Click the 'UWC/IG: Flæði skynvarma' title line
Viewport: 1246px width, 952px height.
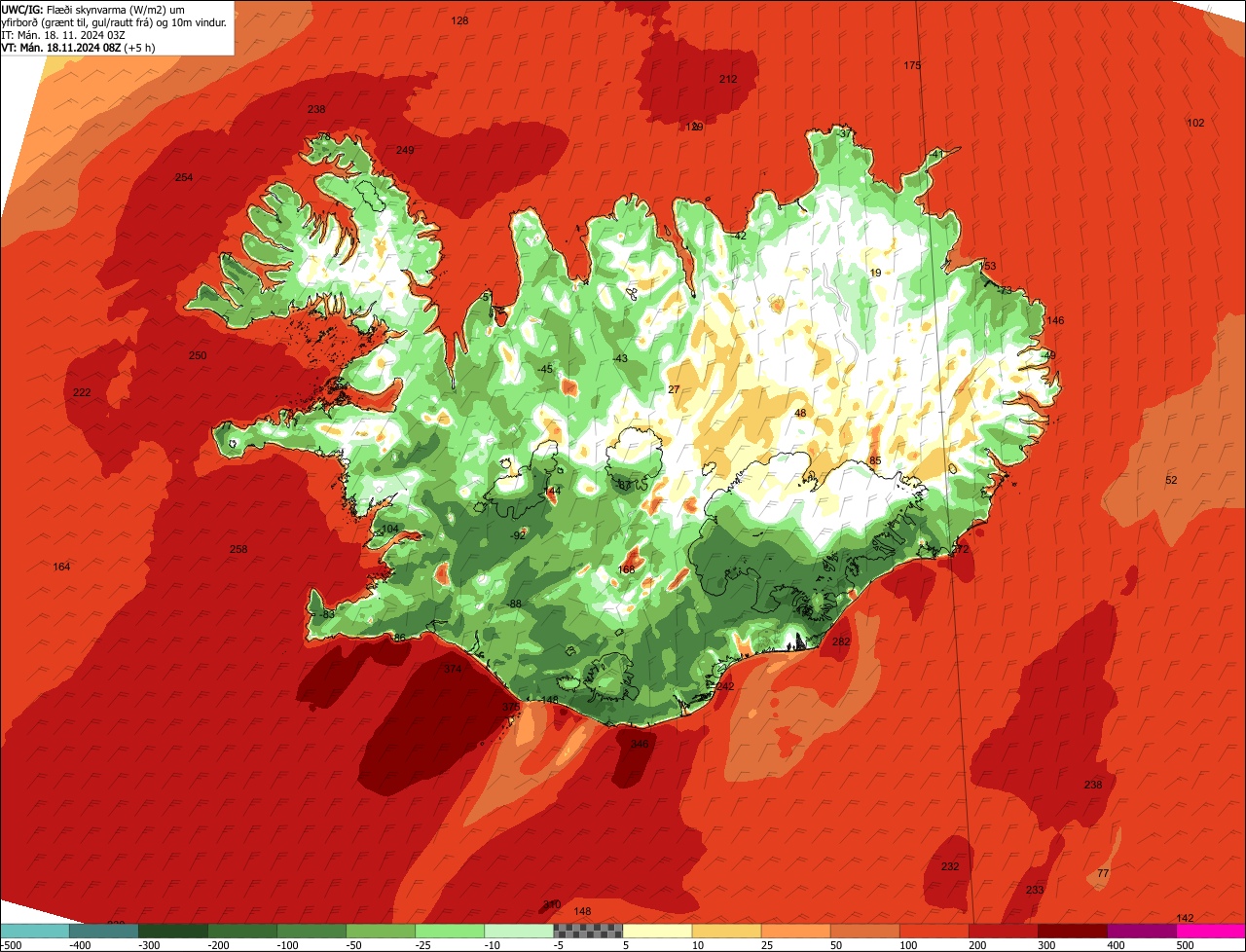tap(92, 10)
